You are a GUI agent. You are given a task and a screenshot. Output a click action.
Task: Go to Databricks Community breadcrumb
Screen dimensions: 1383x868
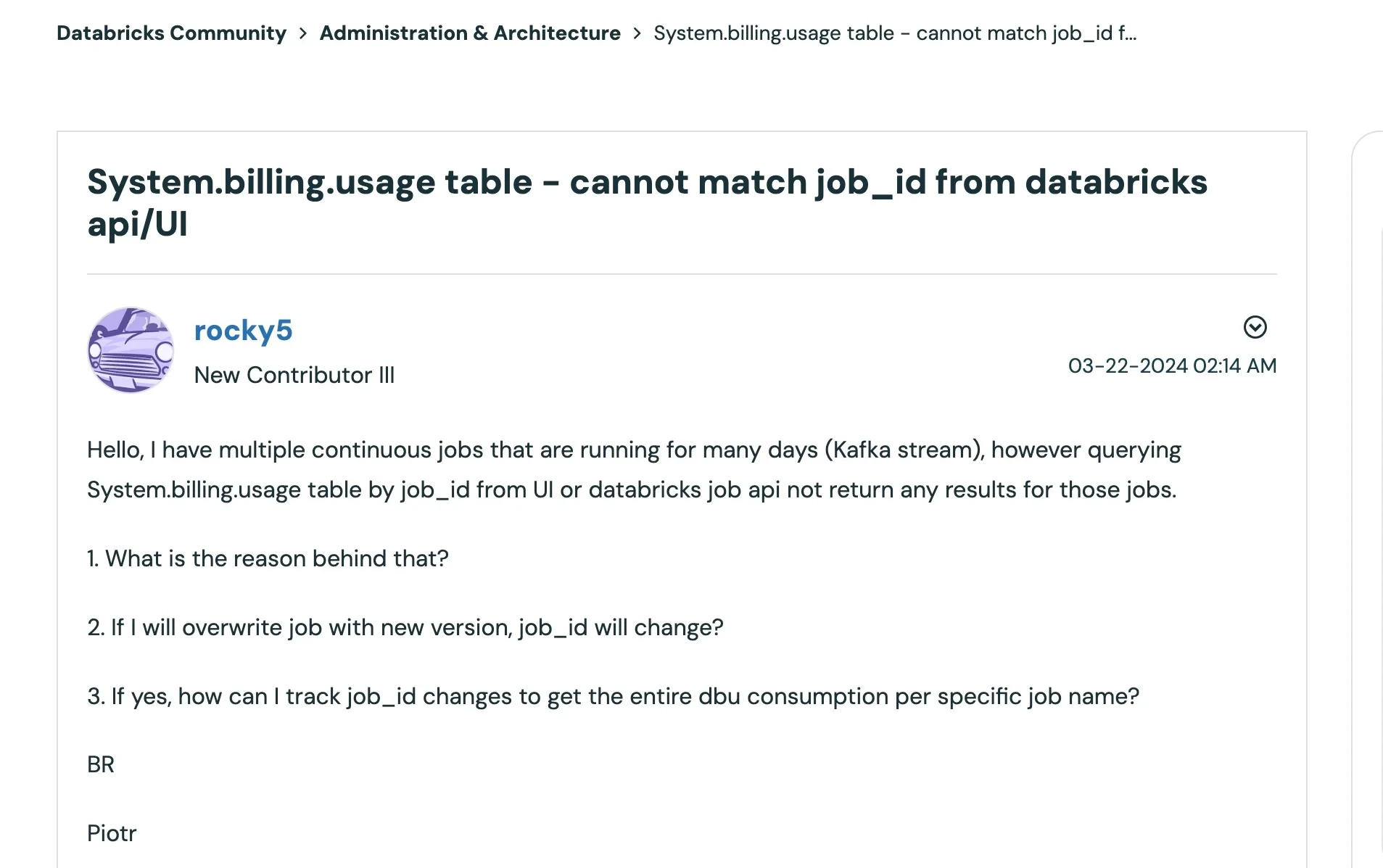(x=172, y=33)
